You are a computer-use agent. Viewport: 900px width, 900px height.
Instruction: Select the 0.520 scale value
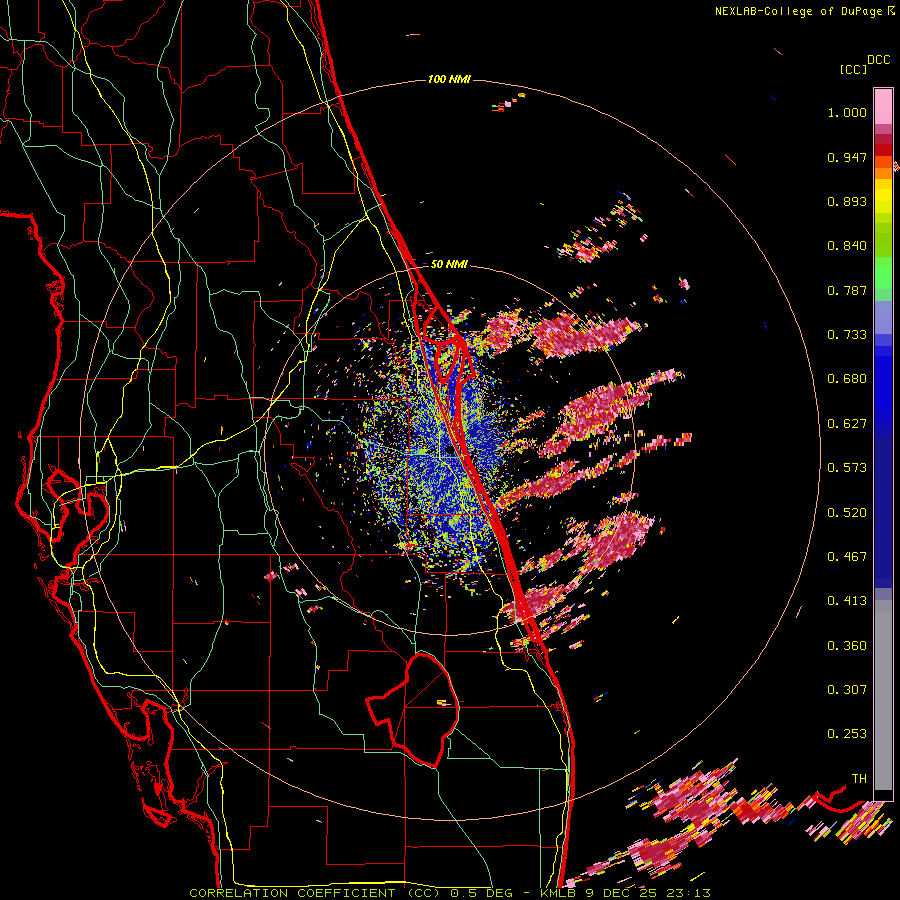coord(847,512)
